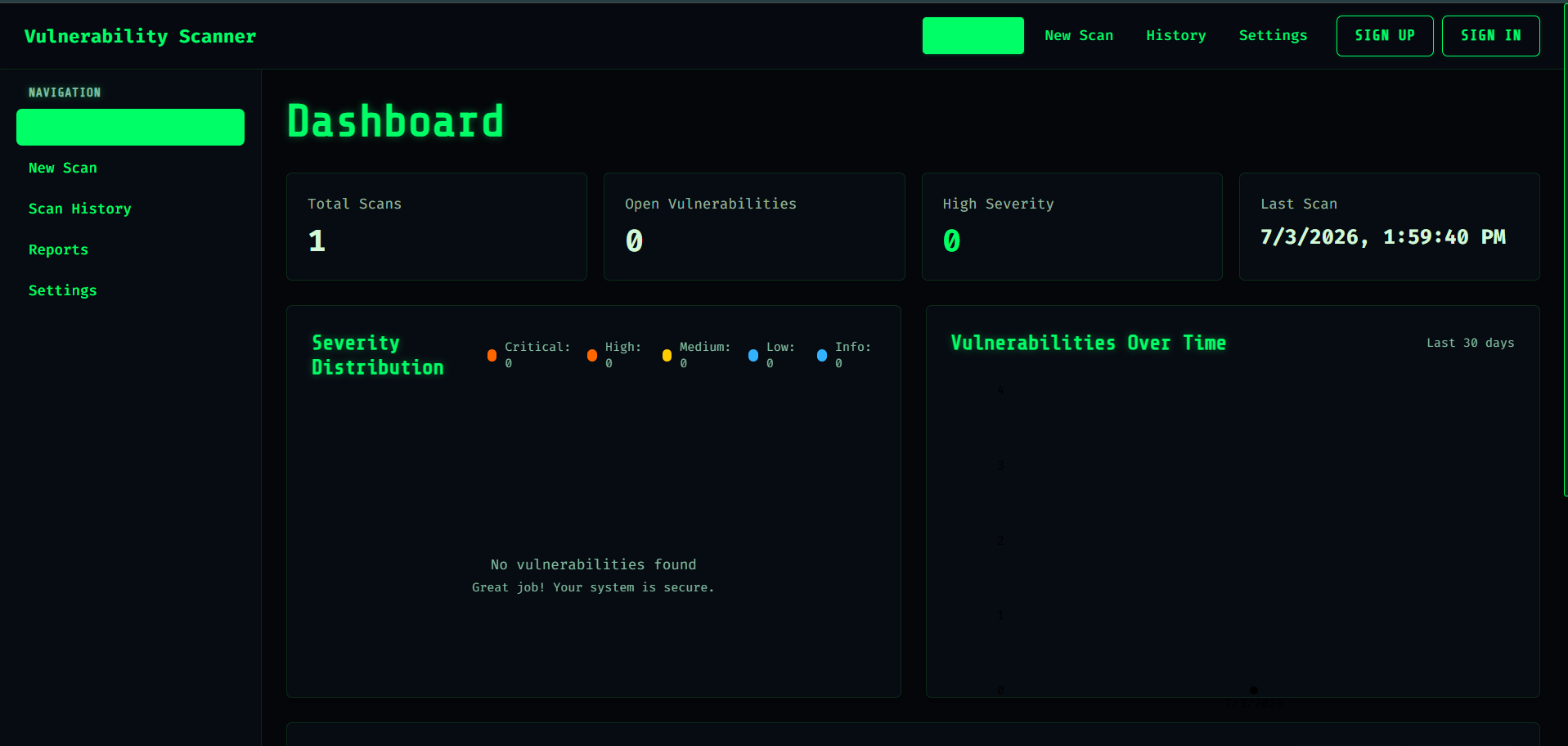Open Reports in the sidebar
The width and height of the screenshot is (1568, 746).
pos(58,249)
